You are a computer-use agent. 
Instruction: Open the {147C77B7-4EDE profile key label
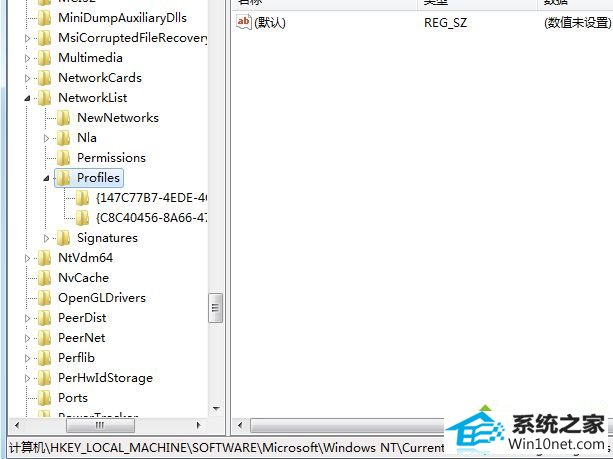point(151,198)
